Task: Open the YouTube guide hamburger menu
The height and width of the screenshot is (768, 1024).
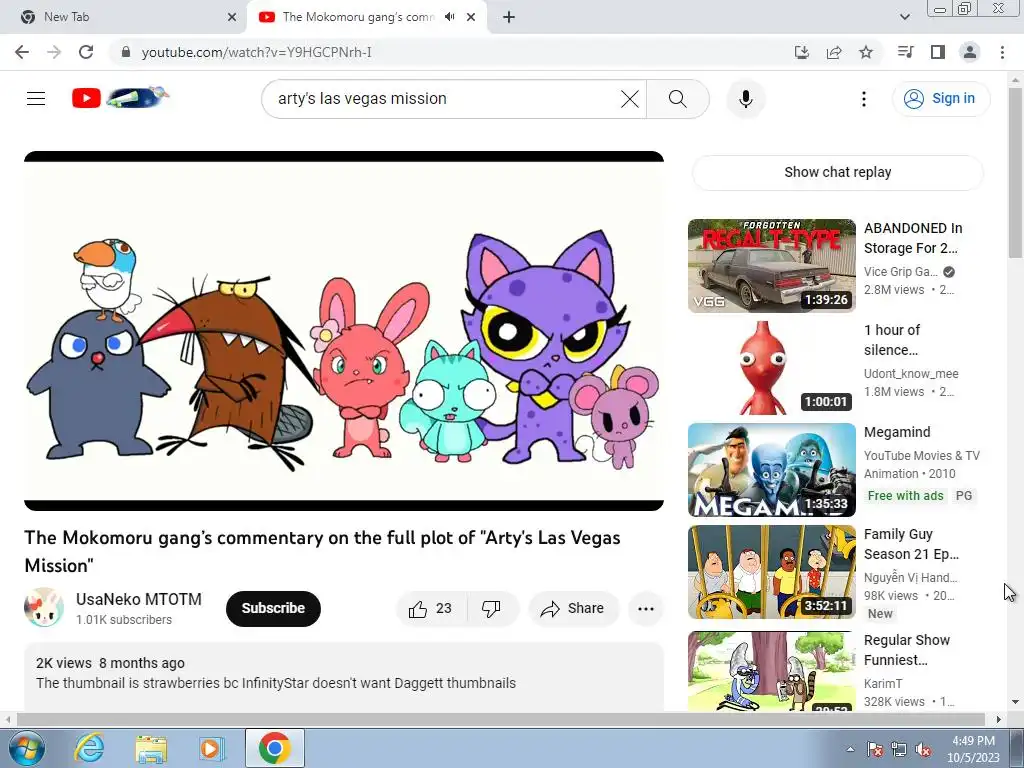Action: 36,99
